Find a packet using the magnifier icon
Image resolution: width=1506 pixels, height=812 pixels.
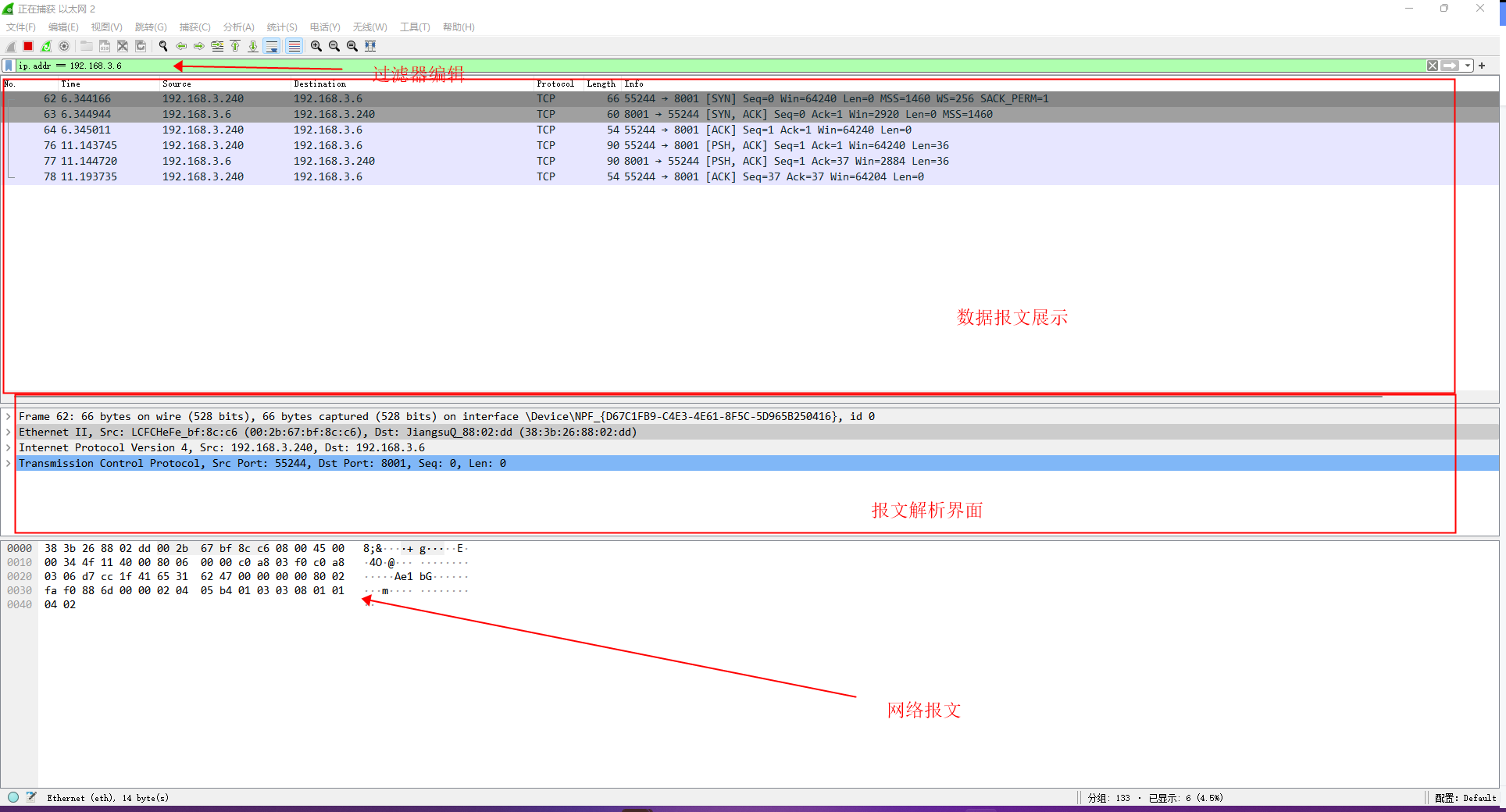[162, 46]
